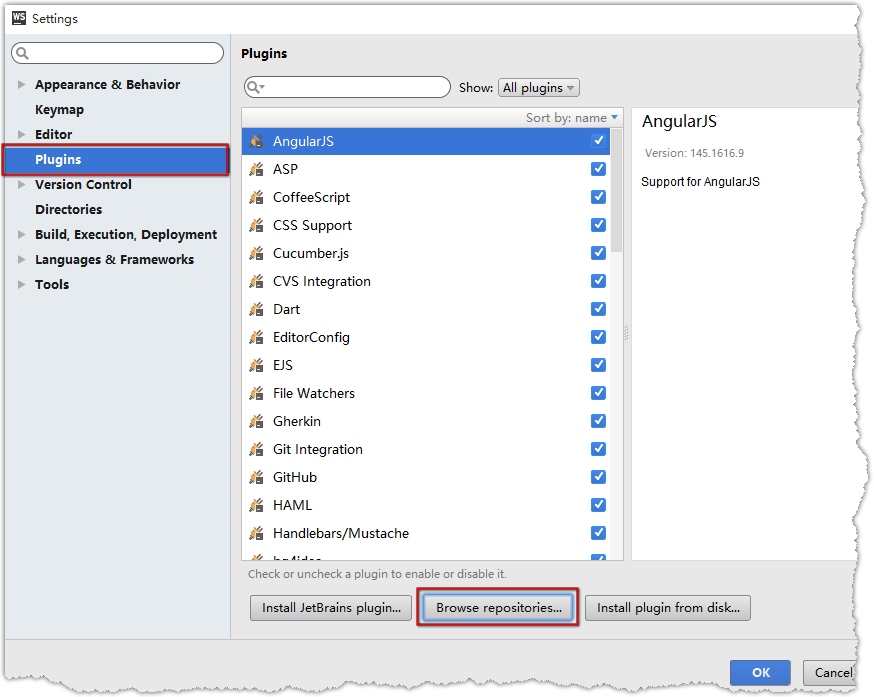This screenshot has height=697, width=874.
Task: Open plugin search history magnifier icon
Action: click(255, 87)
